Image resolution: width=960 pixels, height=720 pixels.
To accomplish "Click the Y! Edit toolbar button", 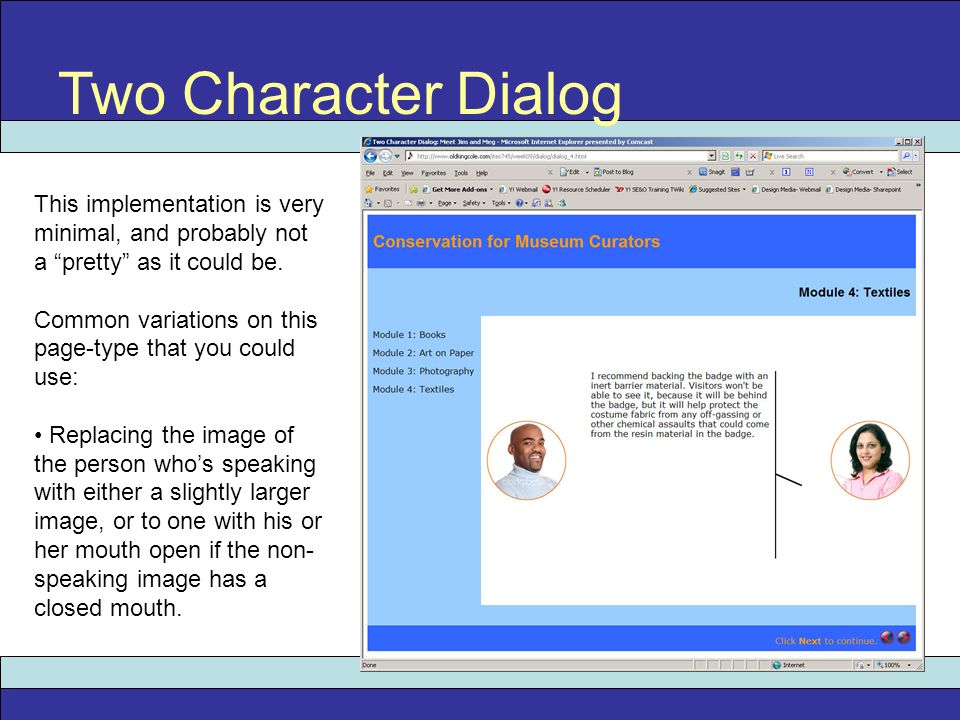I will [570, 172].
